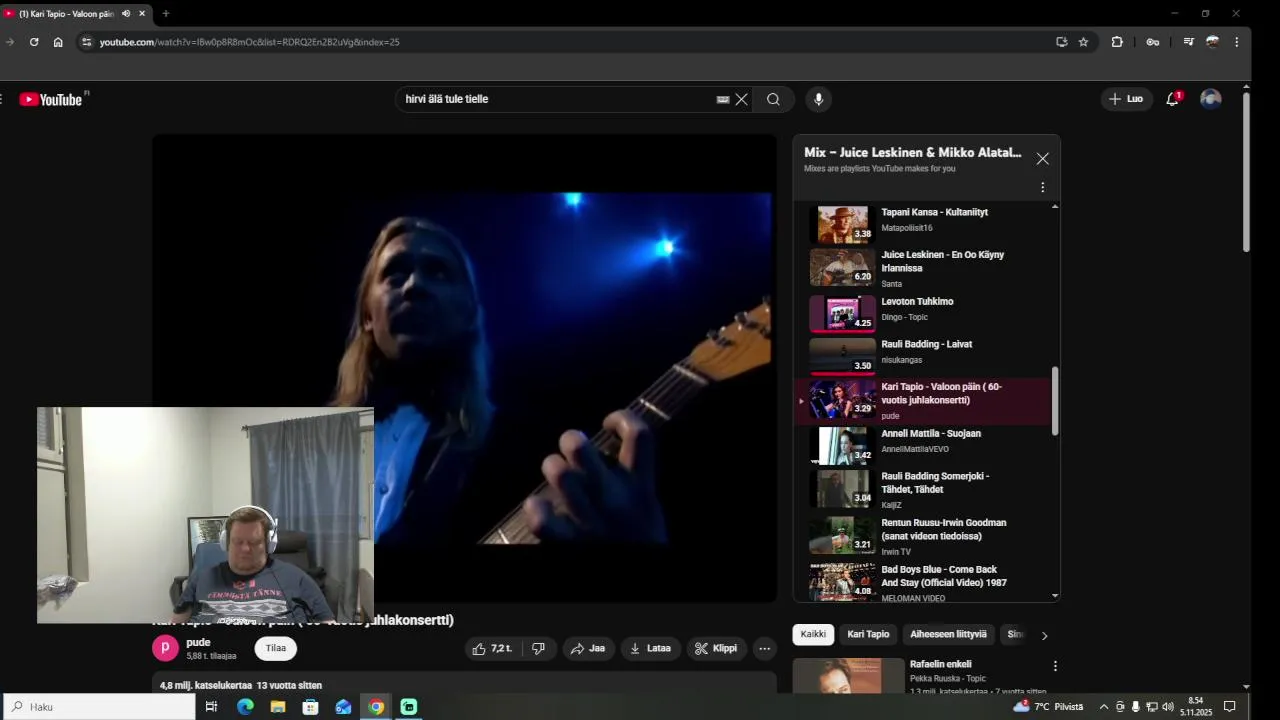The width and height of the screenshot is (1280, 720).
Task: Open the on-screen keyboard icon in search box
Action: point(723,99)
